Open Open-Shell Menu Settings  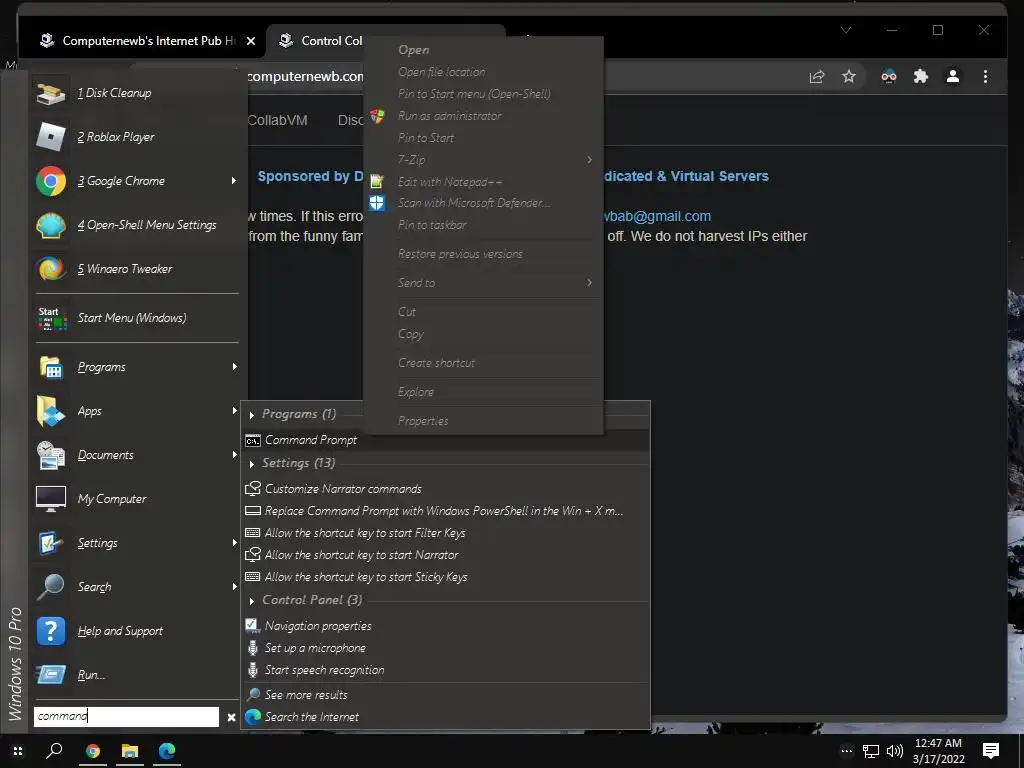(x=136, y=225)
